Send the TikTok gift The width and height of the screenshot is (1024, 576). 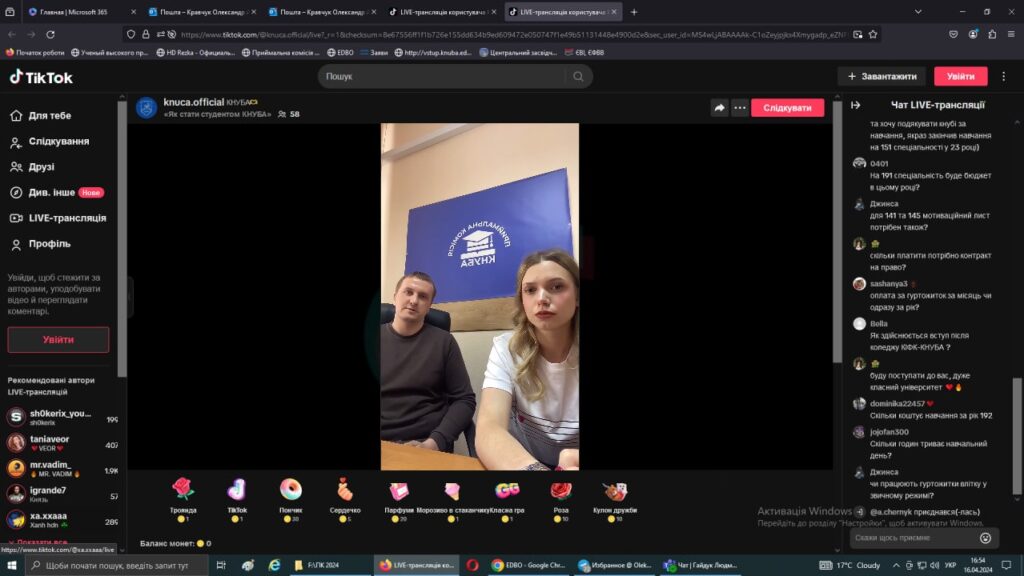click(236, 500)
